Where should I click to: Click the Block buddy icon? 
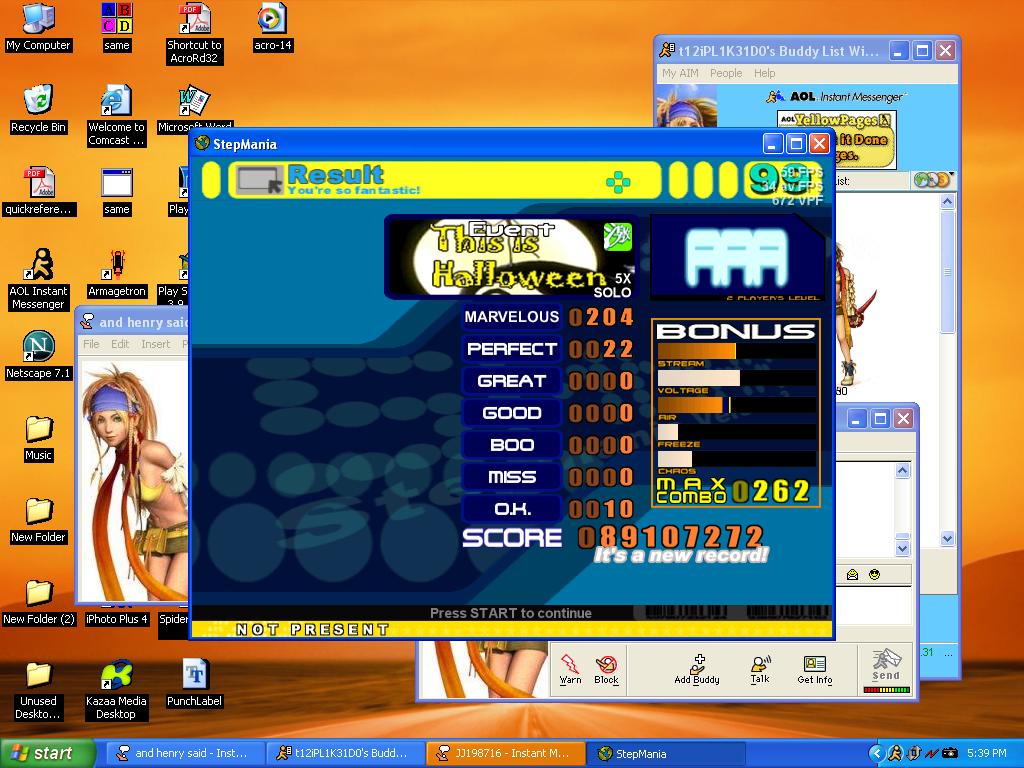click(x=606, y=669)
